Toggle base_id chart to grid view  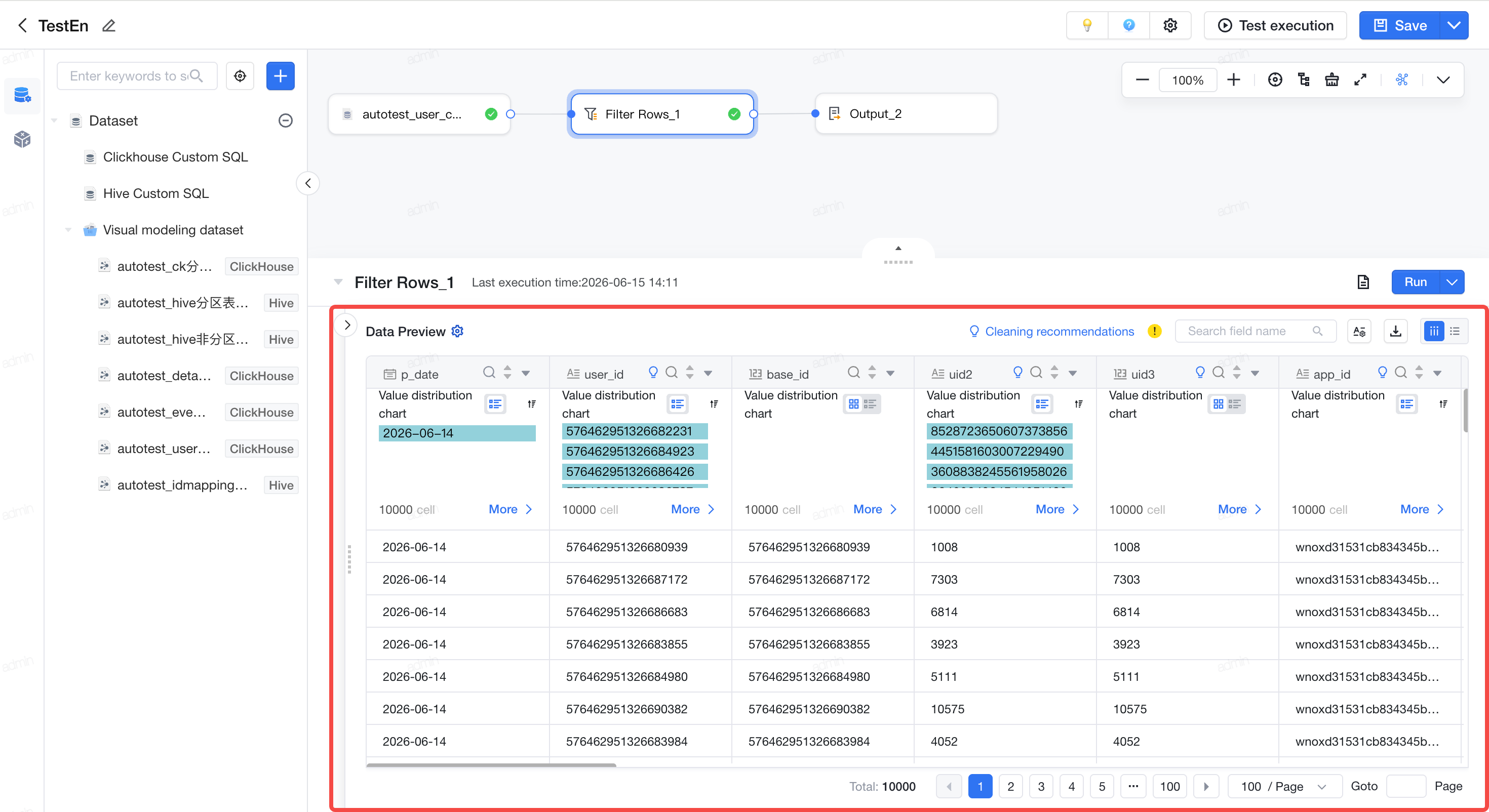point(854,404)
